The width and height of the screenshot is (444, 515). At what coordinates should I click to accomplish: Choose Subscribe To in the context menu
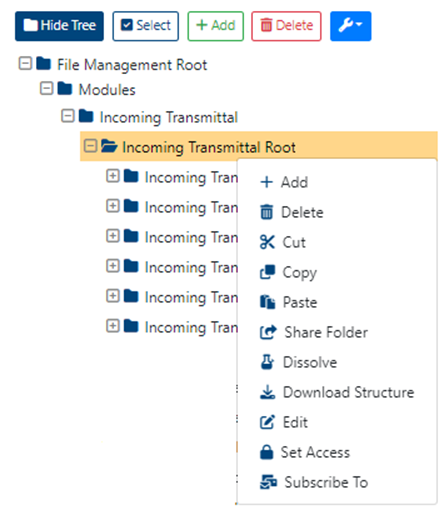[x=337, y=482]
